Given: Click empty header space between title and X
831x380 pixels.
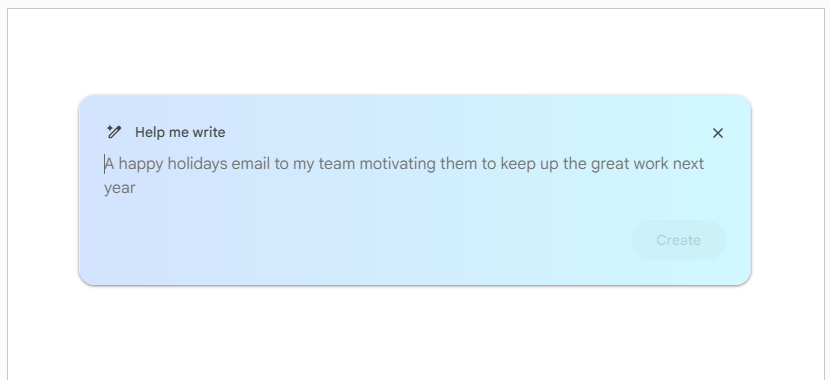Looking at the screenshot, I should [x=466, y=132].
